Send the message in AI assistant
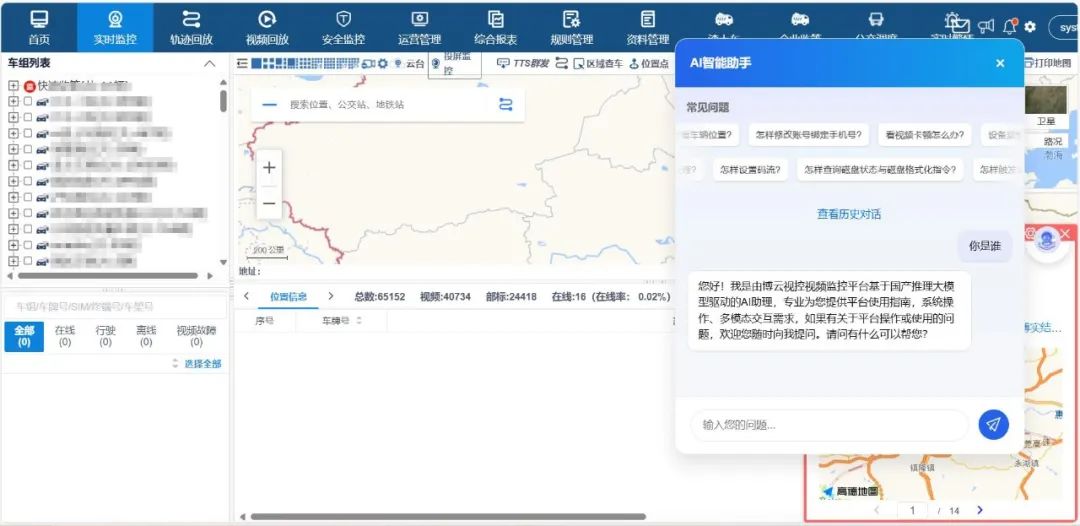The width and height of the screenshot is (1080, 526). [x=993, y=425]
